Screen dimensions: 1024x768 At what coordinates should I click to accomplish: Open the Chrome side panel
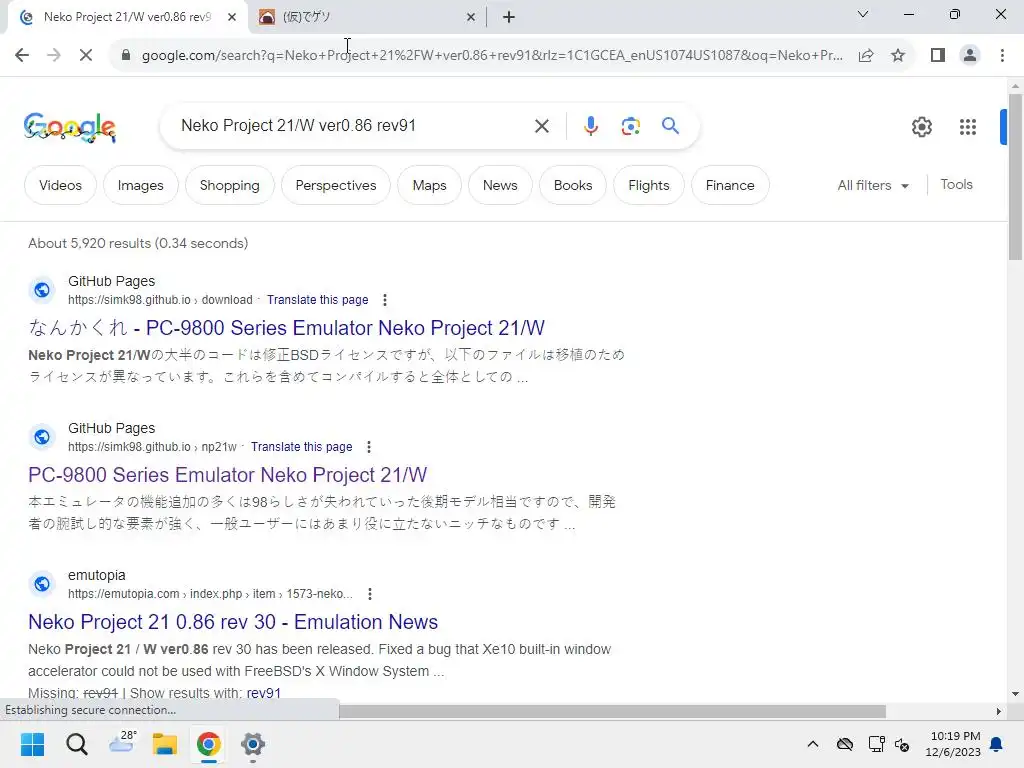[x=938, y=56]
